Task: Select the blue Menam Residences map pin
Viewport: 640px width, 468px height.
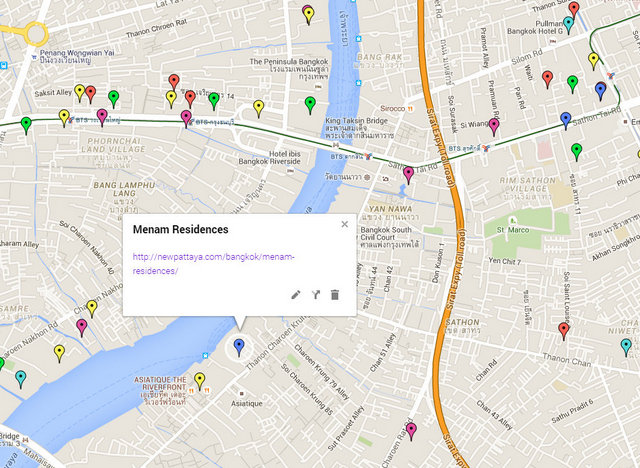Action: tap(239, 348)
